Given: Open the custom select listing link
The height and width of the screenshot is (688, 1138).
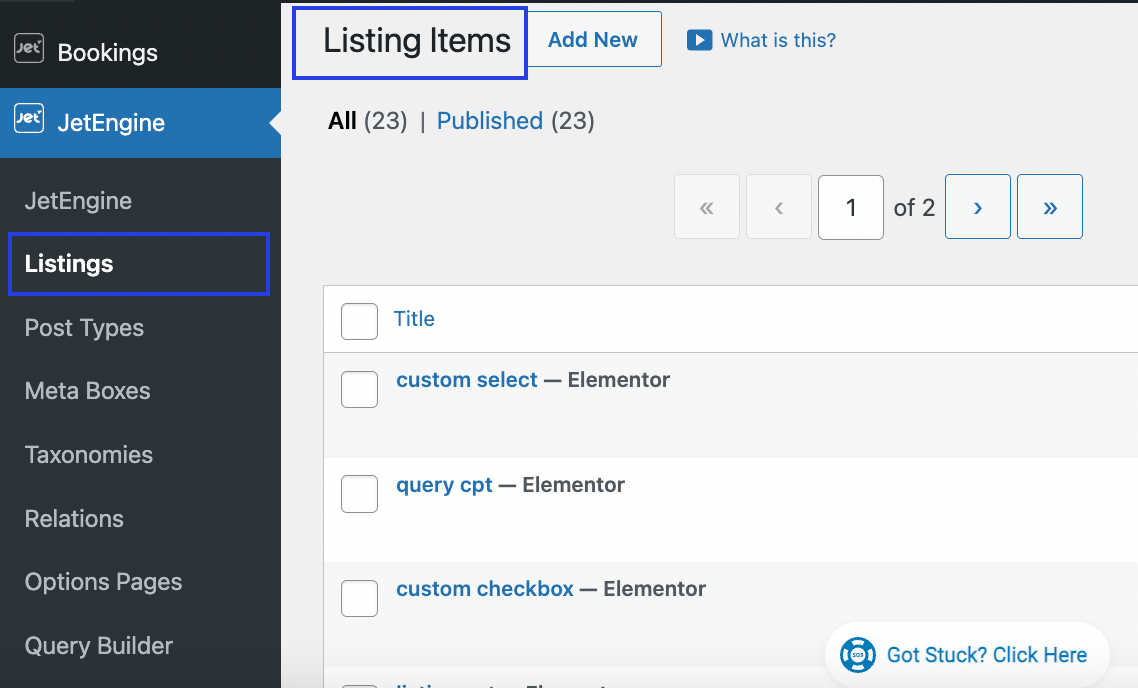Looking at the screenshot, I should coord(467,380).
